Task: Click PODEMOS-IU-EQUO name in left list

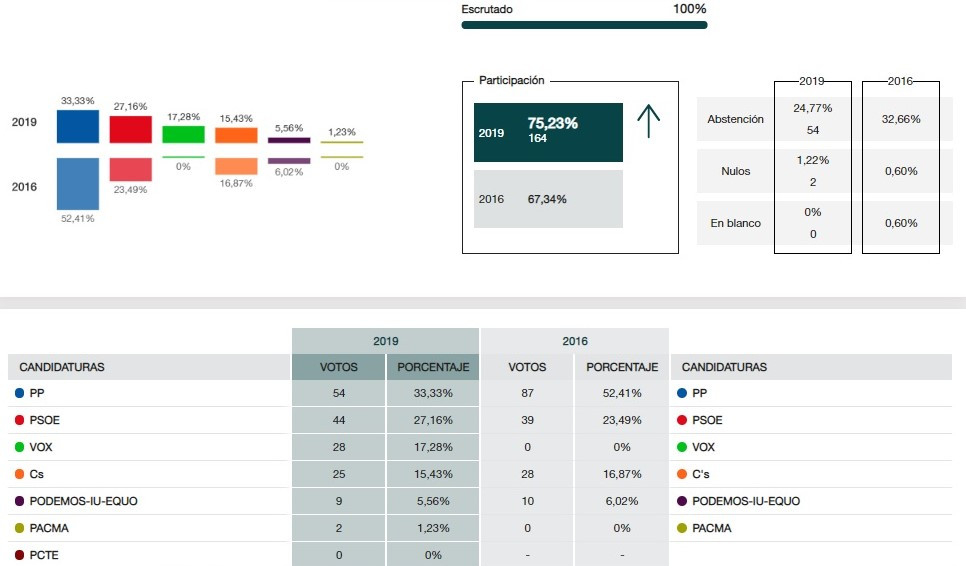Action: (x=83, y=501)
